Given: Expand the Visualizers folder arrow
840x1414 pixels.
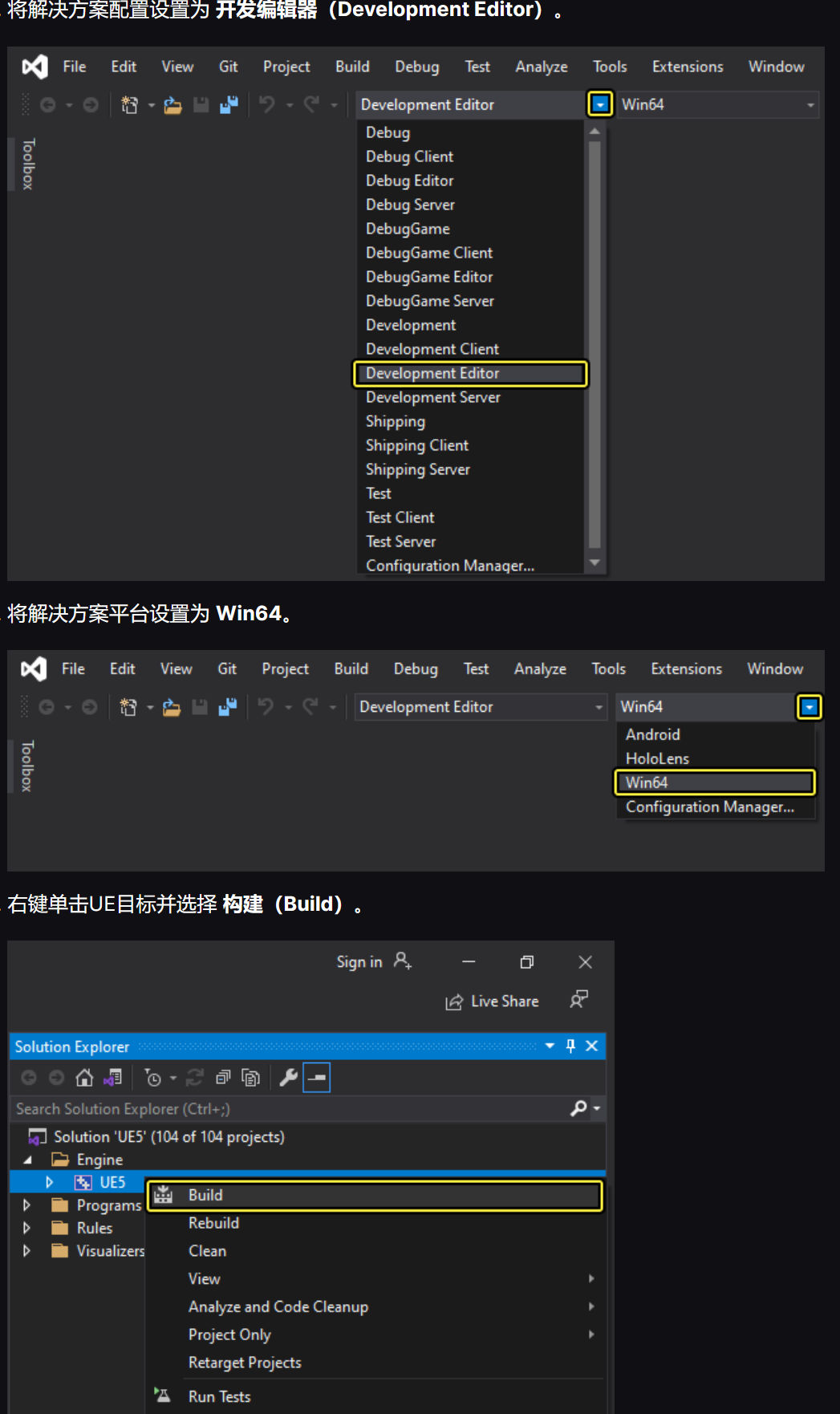Looking at the screenshot, I should (x=27, y=1250).
